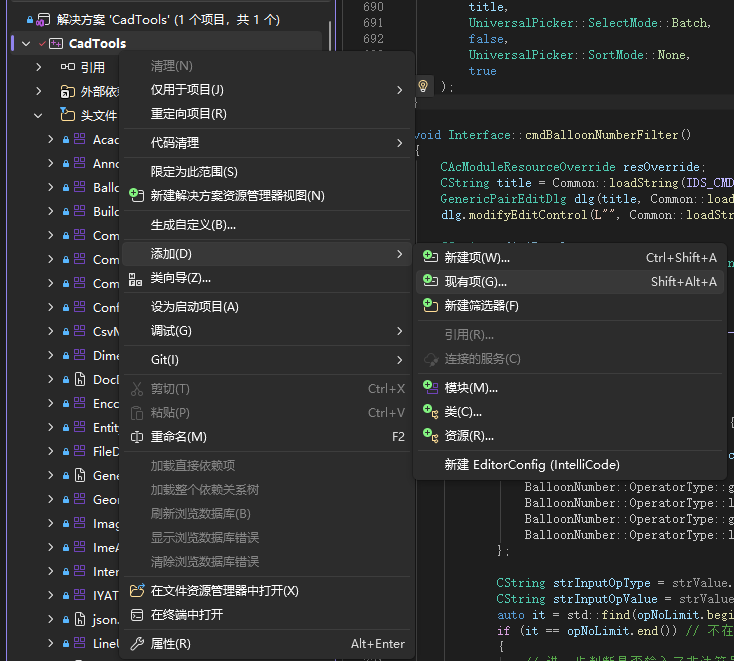Choose 重命名(M)

[x=267, y=437]
